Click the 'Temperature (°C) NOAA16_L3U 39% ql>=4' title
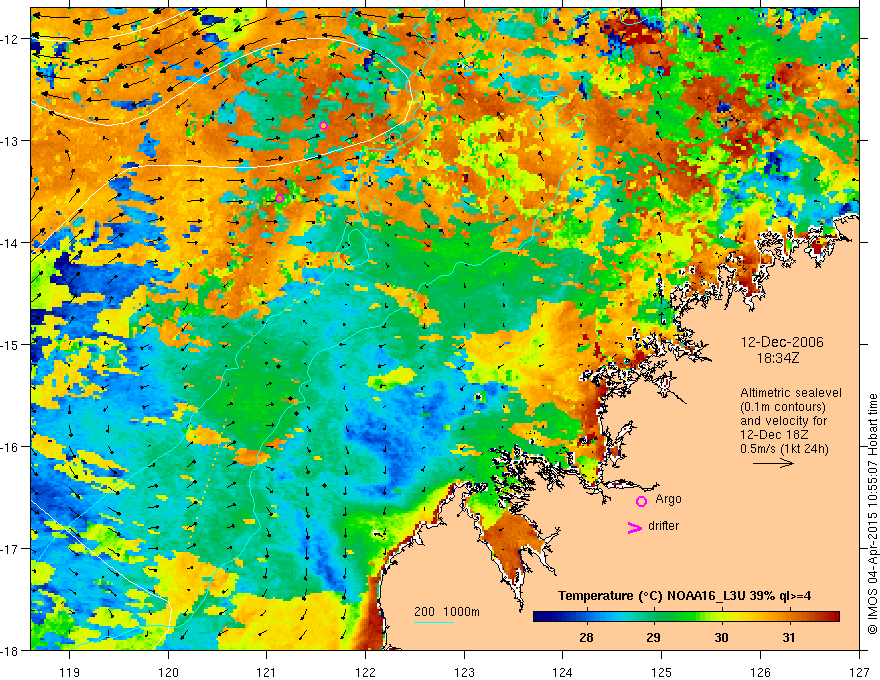The width and height of the screenshot is (880, 680). coord(684,596)
